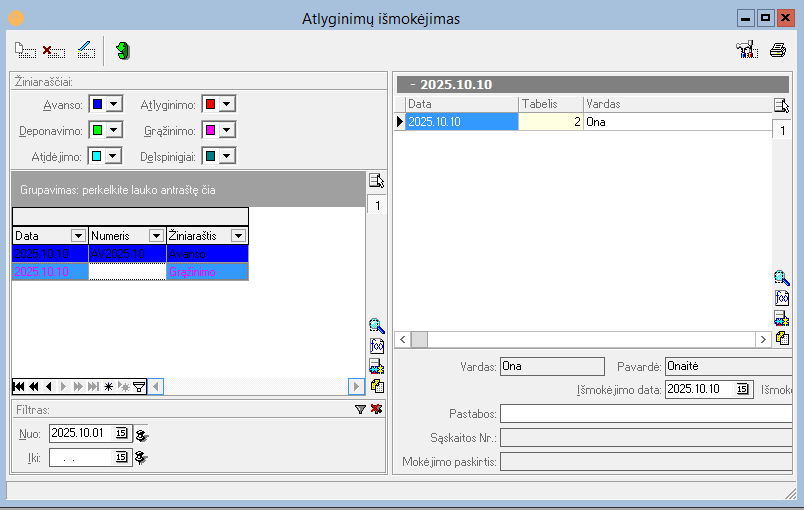This screenshot has width=804, height=510.
Task: Click the Pastabos input field
Action: (x=646, y=414)
